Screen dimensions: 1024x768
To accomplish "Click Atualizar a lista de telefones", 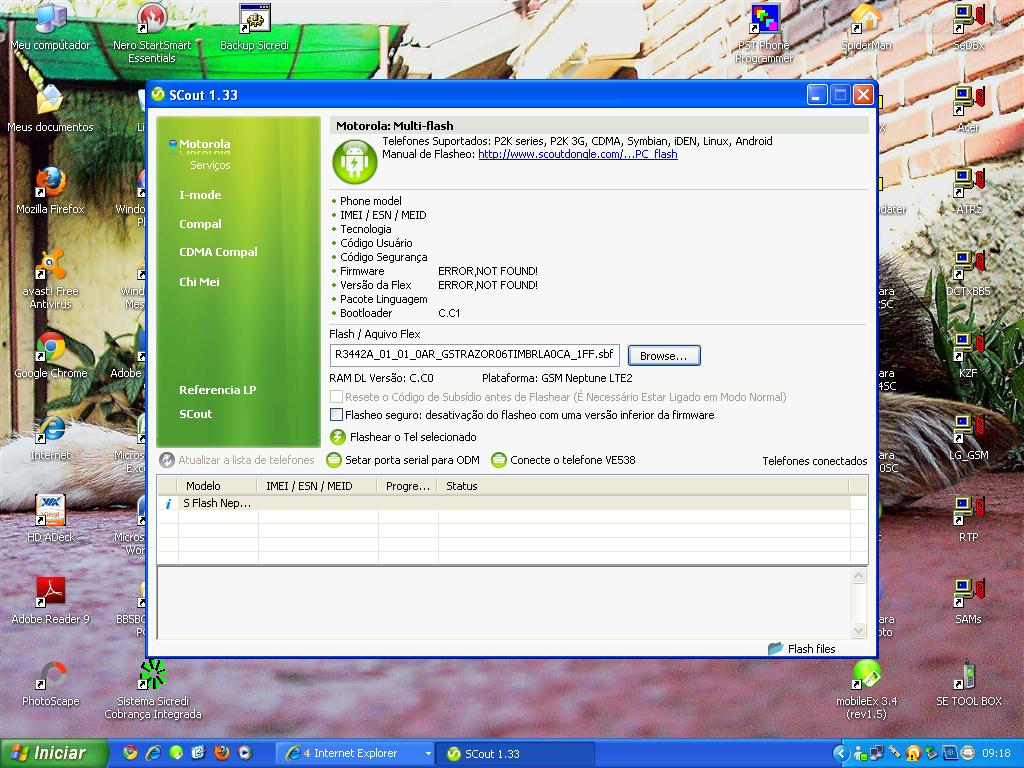I will (x=246, y=460).
